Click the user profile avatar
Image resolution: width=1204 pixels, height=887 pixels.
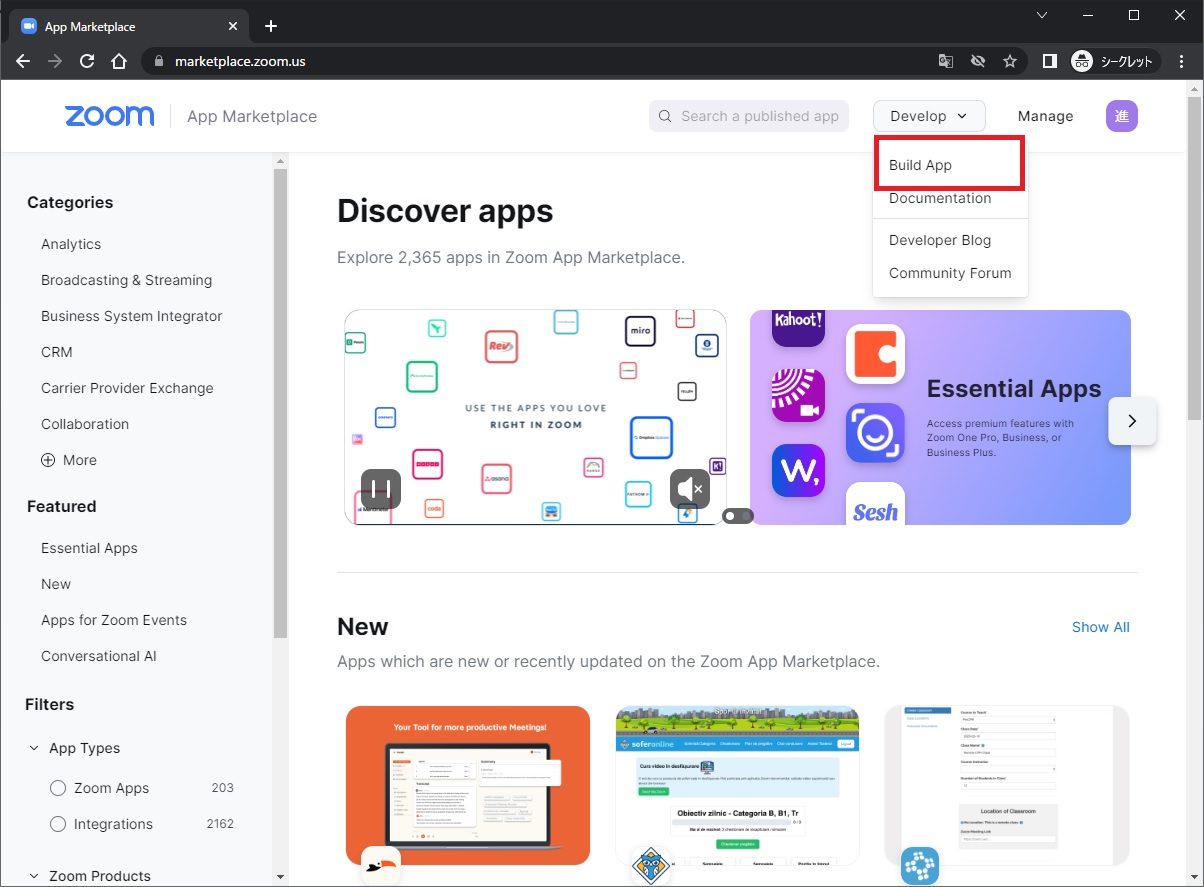pos(1121,116)
